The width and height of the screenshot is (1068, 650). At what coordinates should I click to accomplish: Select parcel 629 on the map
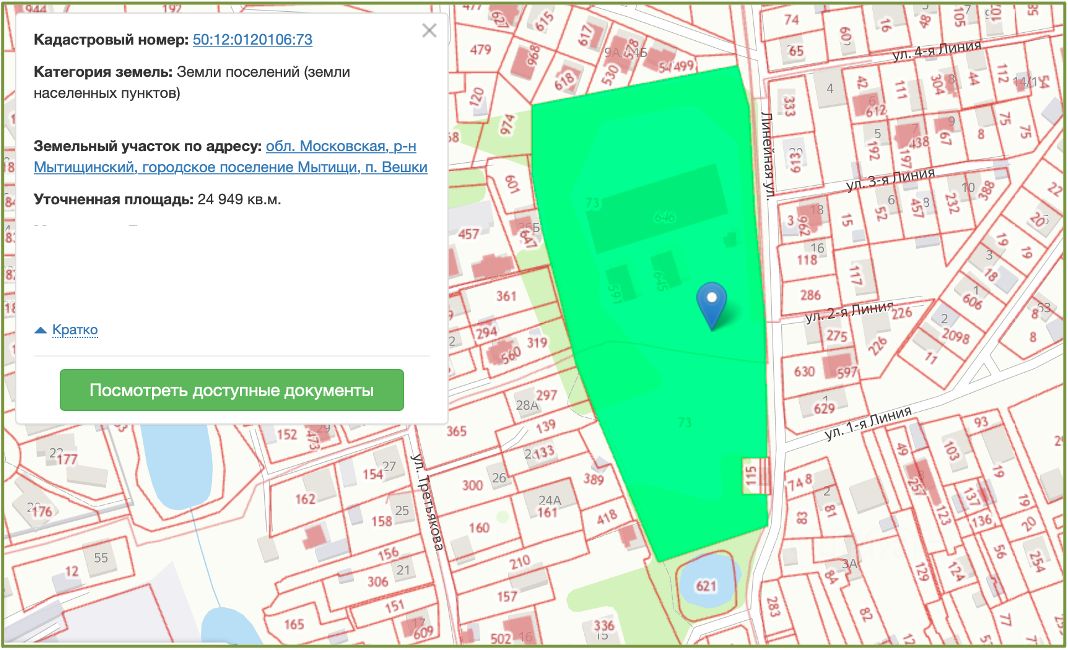[x=824, y=408]
